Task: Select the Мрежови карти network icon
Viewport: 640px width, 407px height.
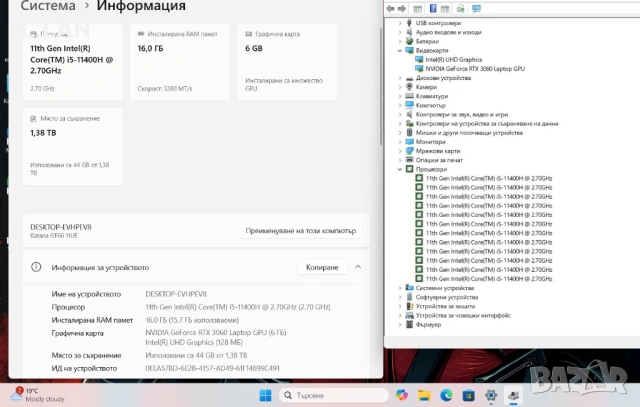Action: (409, 151)
